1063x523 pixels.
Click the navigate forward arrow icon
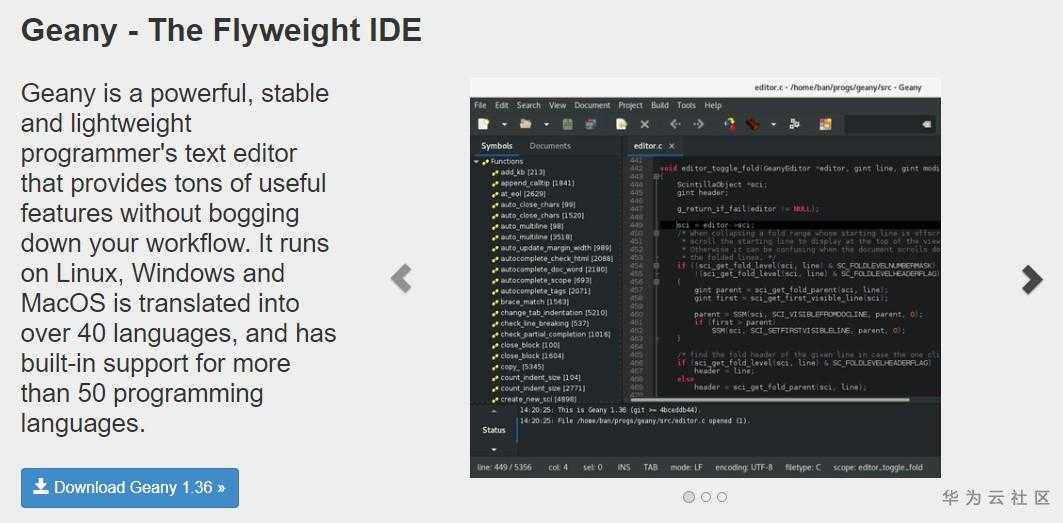tap(699, 124)
